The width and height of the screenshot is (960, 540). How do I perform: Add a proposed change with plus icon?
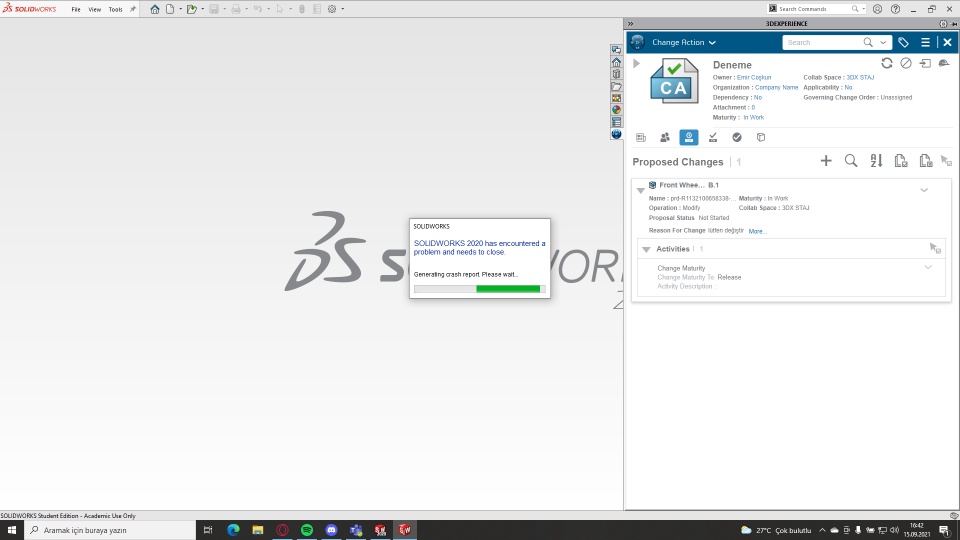tap(826, 160)
